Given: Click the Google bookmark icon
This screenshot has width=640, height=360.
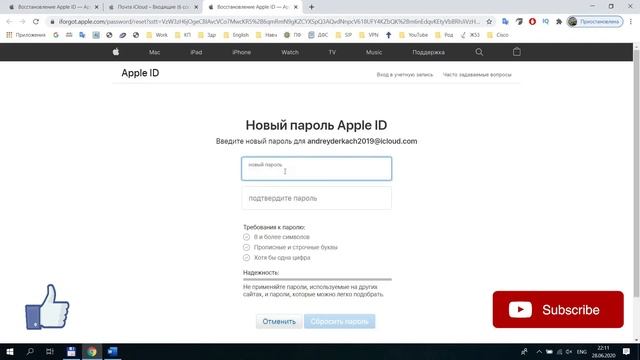Looking at the screenshot, I should (56, 35).
